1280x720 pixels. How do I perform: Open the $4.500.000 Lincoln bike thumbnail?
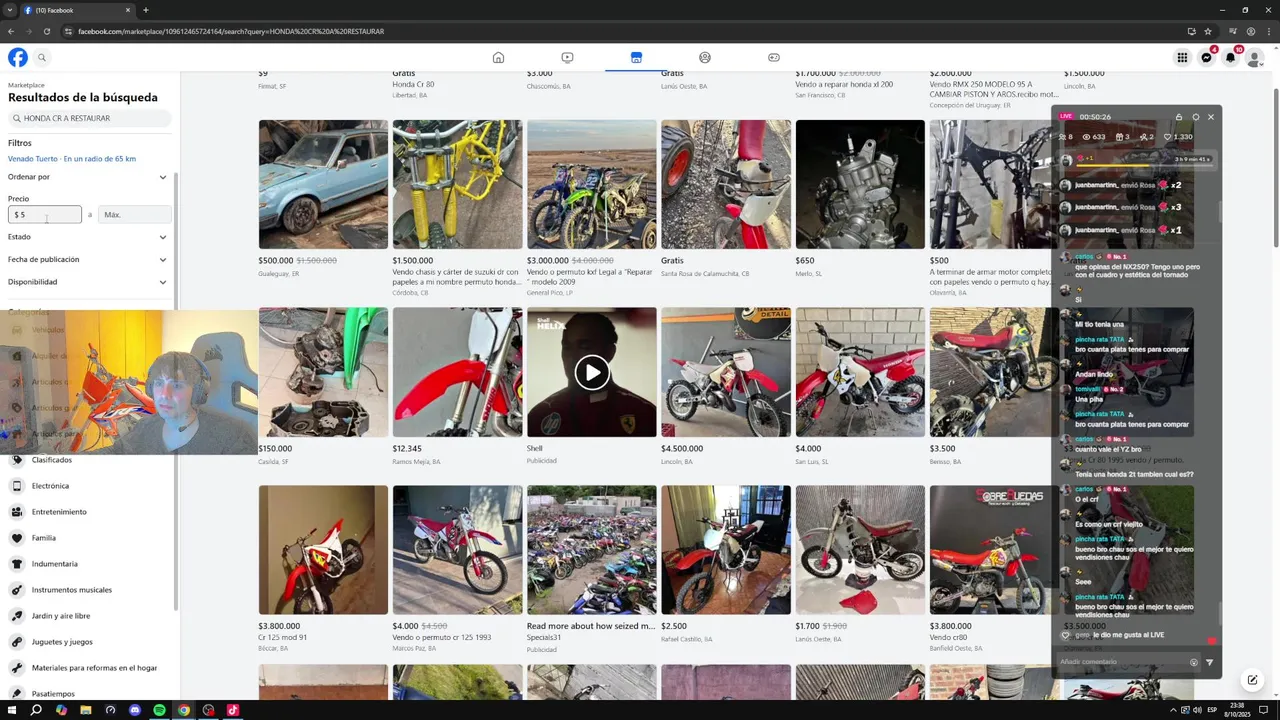coord(726,372)
